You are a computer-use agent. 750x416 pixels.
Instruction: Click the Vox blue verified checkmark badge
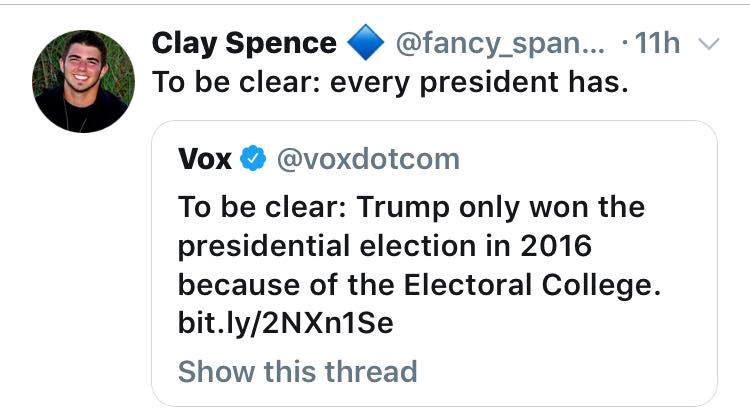click(x=253, y=158)
